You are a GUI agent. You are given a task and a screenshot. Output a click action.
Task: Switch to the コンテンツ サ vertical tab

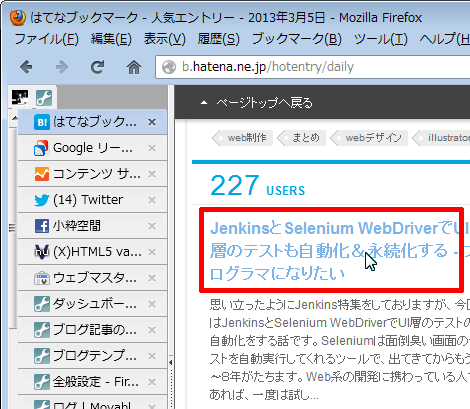pyautogui.click(x=92, y=174)
